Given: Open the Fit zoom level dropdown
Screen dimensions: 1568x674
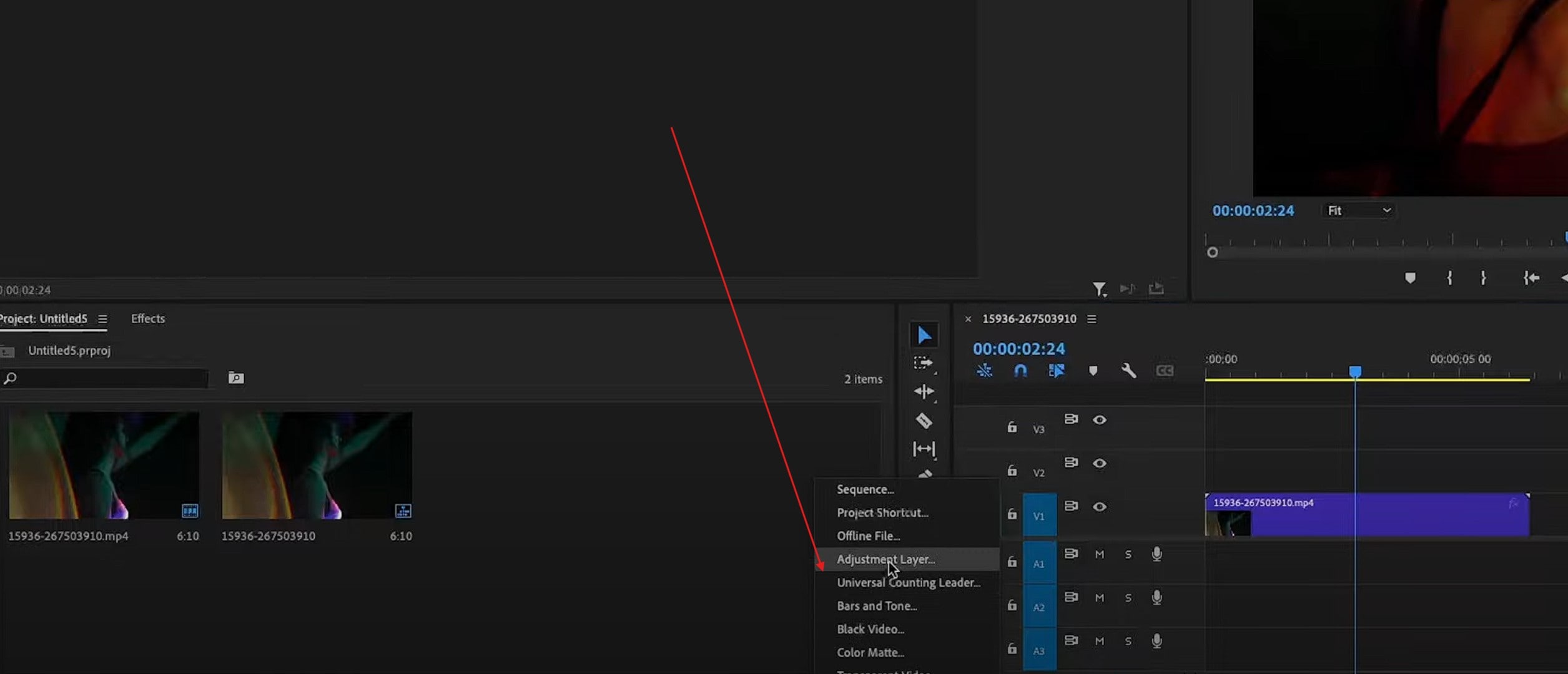Looking at the screenshot, I should tap(1358, 210).
